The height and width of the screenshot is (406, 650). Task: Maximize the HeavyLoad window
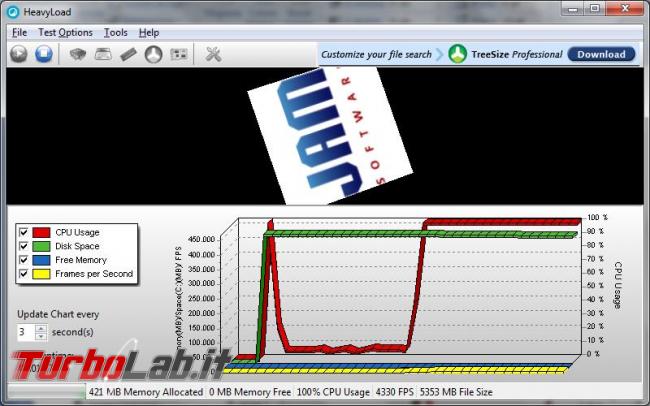pyautogui.click(x=595, y=8)
